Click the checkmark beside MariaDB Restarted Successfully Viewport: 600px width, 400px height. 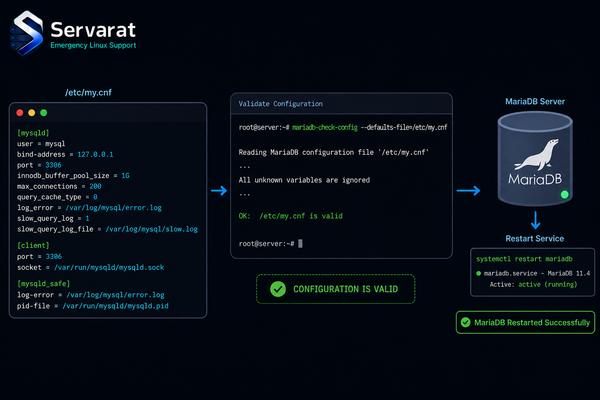pos(466,322)
